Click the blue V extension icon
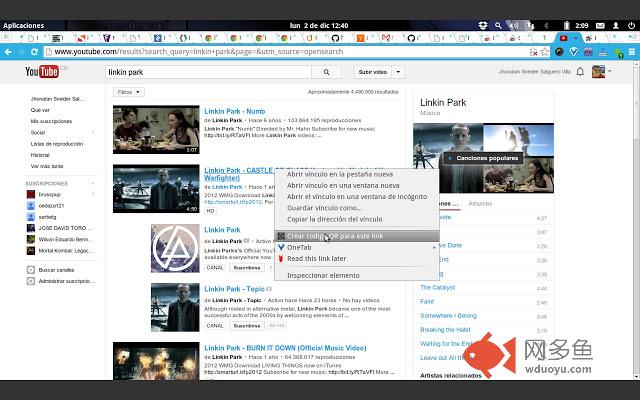Image resolution: width=640 pixels, height=400 pixels. coord(573,52)
